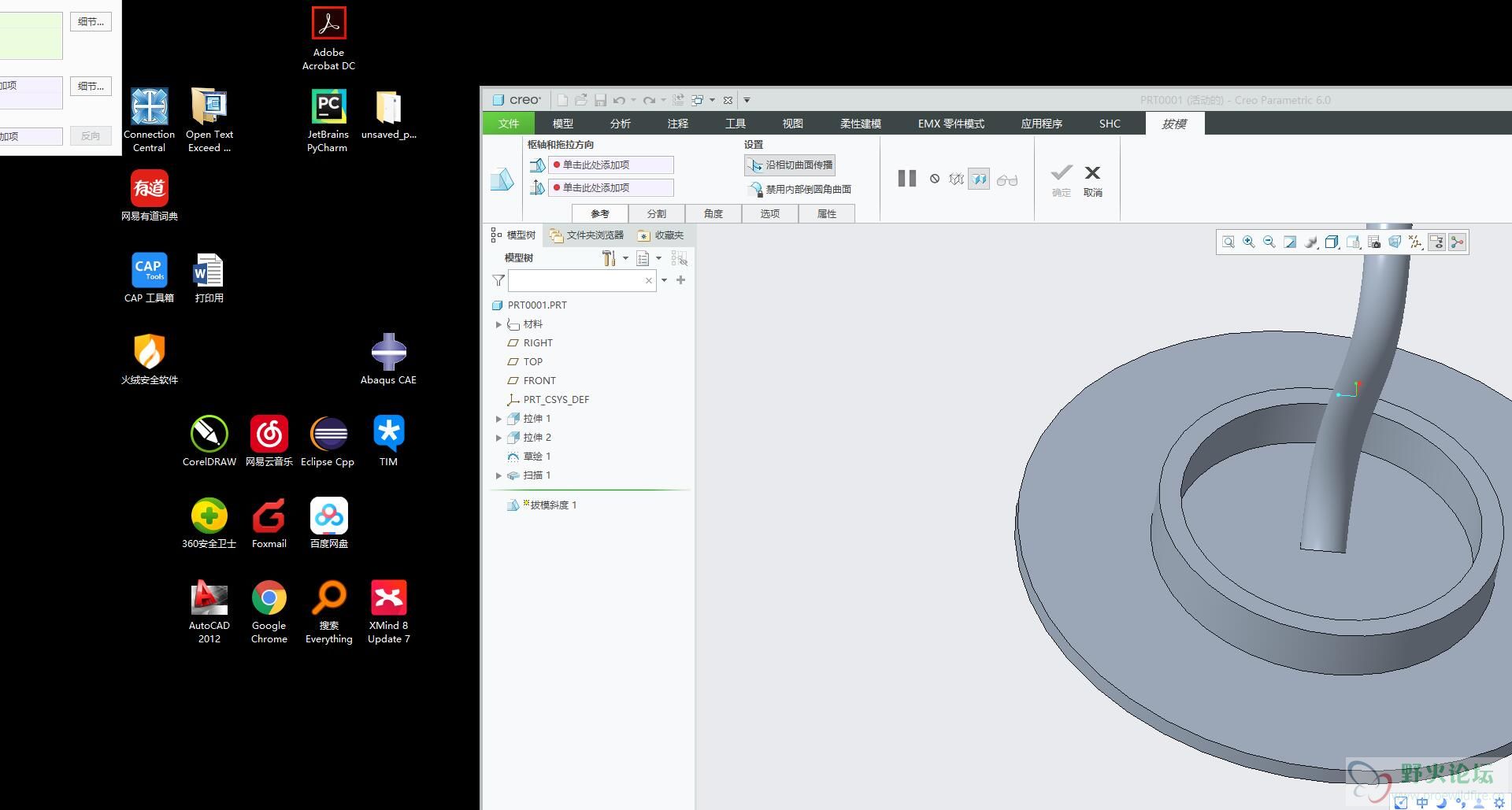
Task: Select the FRONT datum plane
Action: [532, 381]
